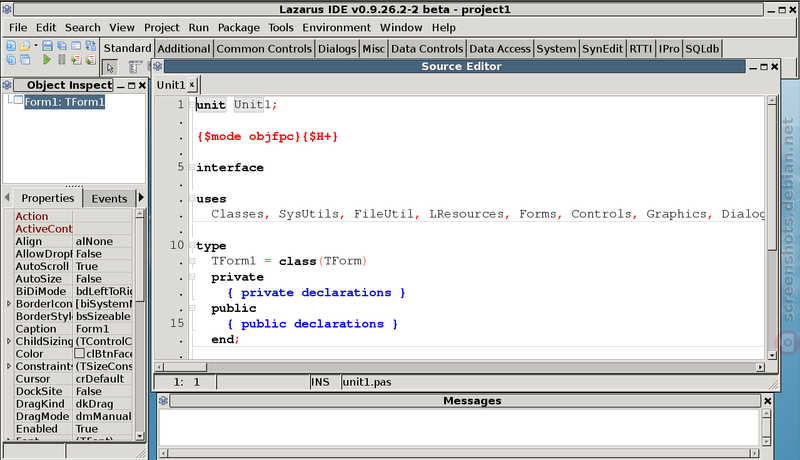Screen dimensions: 800x460
Task: Click the View Forms icon
Action: pos(24,60)
